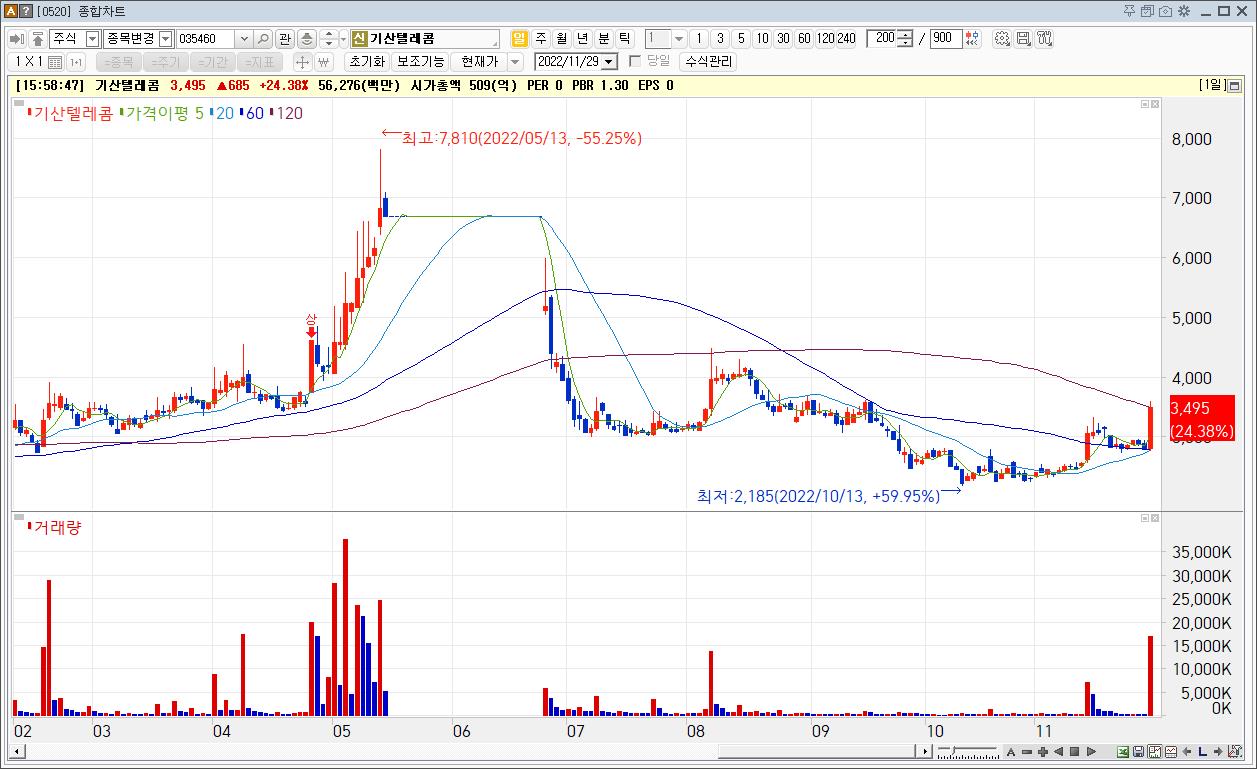Select the 60 interval preset

tap(804, 38)
